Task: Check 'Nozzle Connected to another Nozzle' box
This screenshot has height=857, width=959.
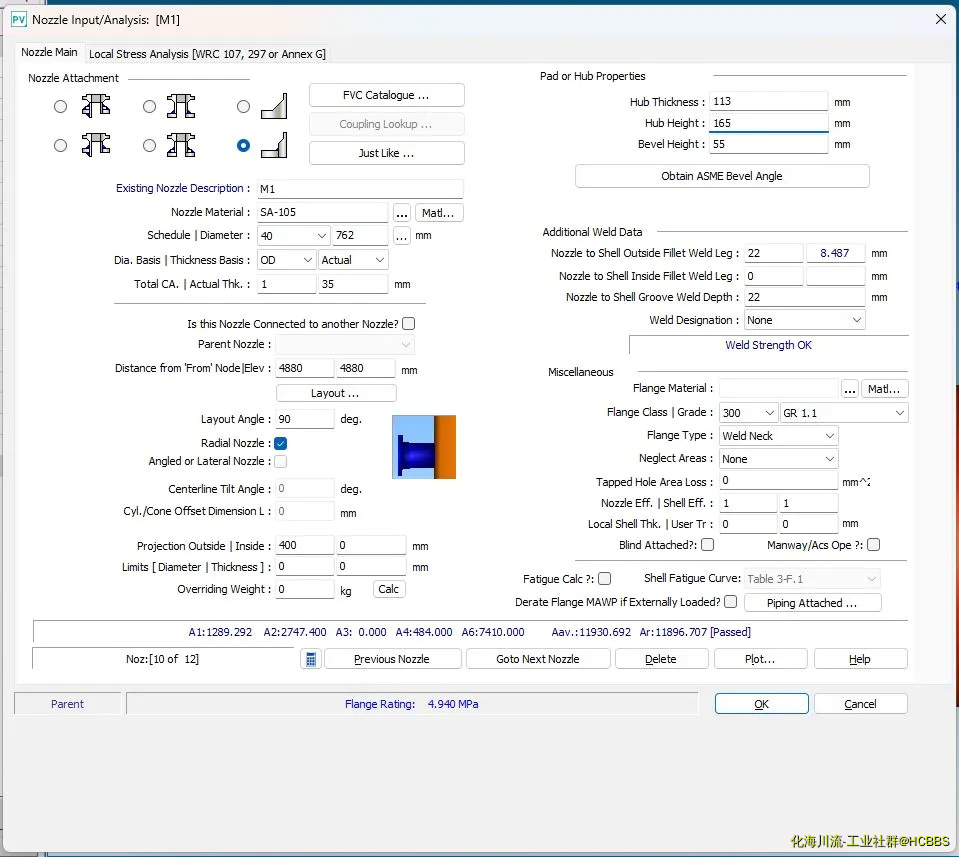Action: (409, 324)
